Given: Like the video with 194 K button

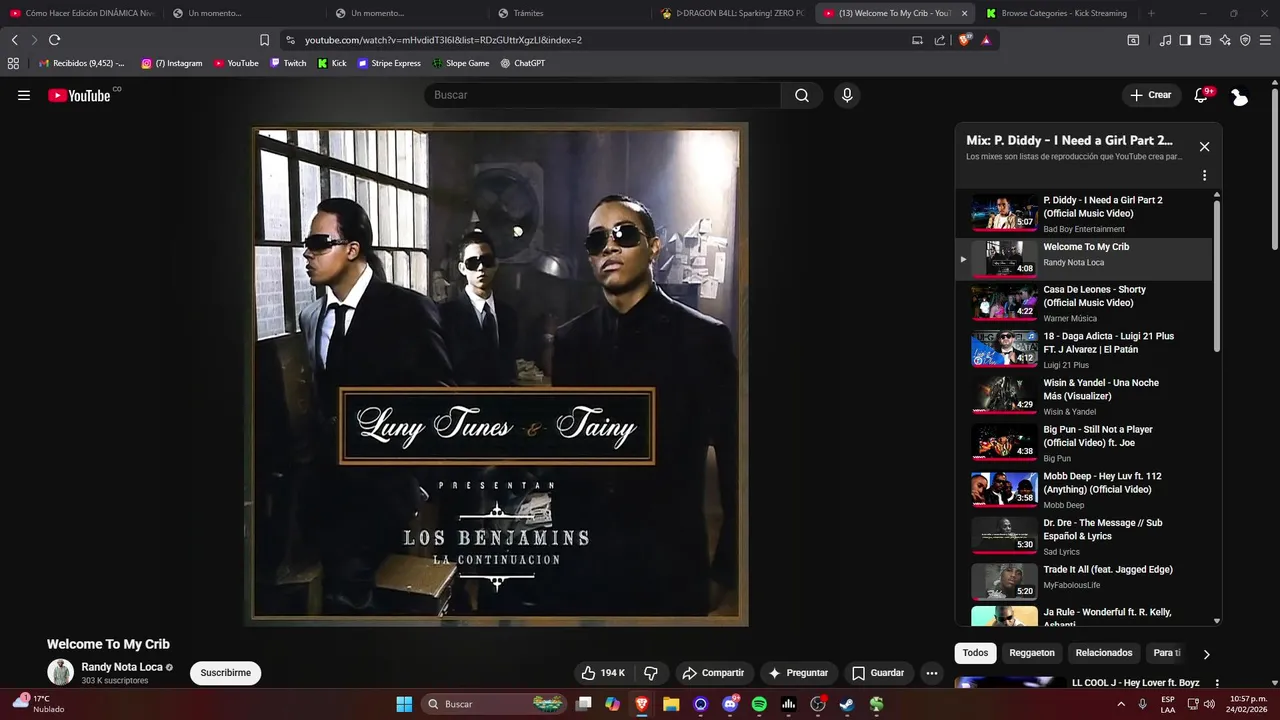Looking at the screenshot, I should [x=603, y=673].
